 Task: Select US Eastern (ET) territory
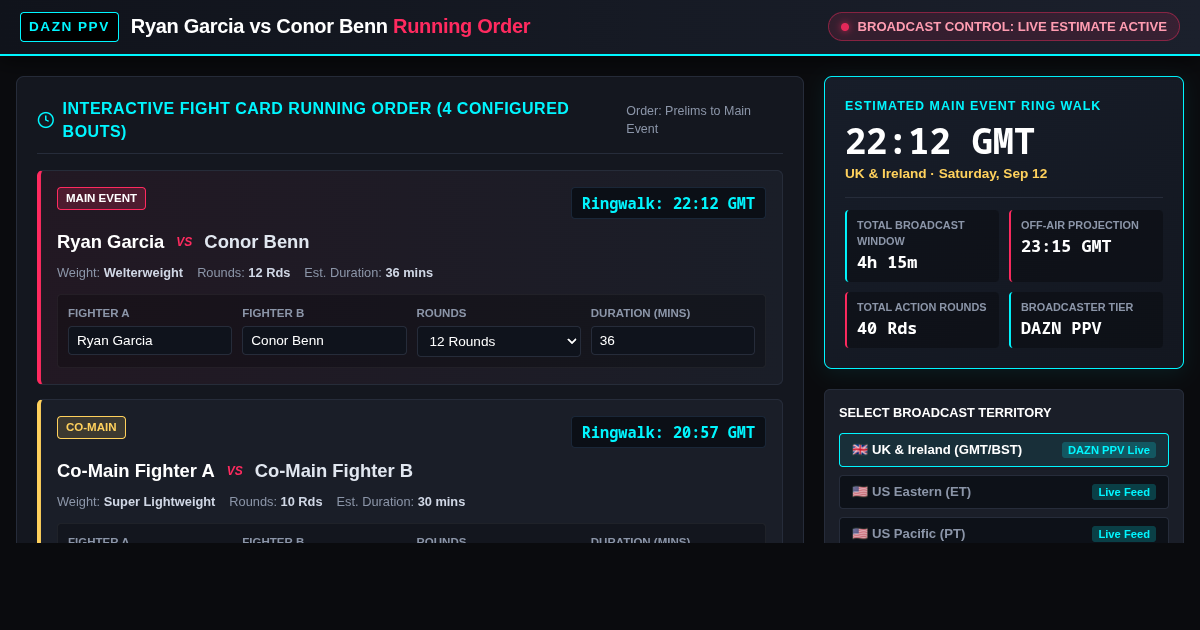coord(1004,492)
